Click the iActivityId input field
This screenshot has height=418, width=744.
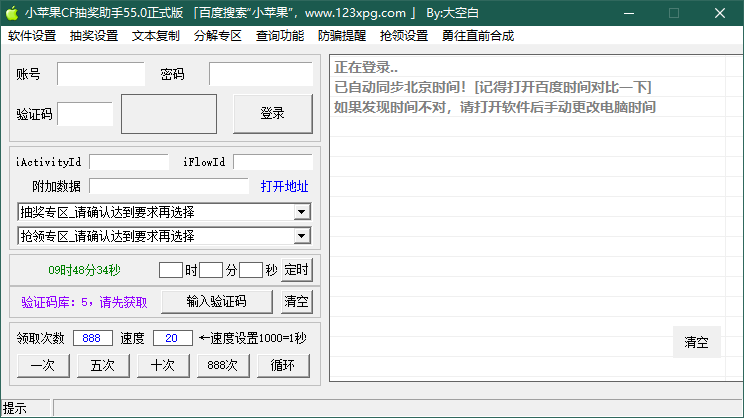point(129,162)
